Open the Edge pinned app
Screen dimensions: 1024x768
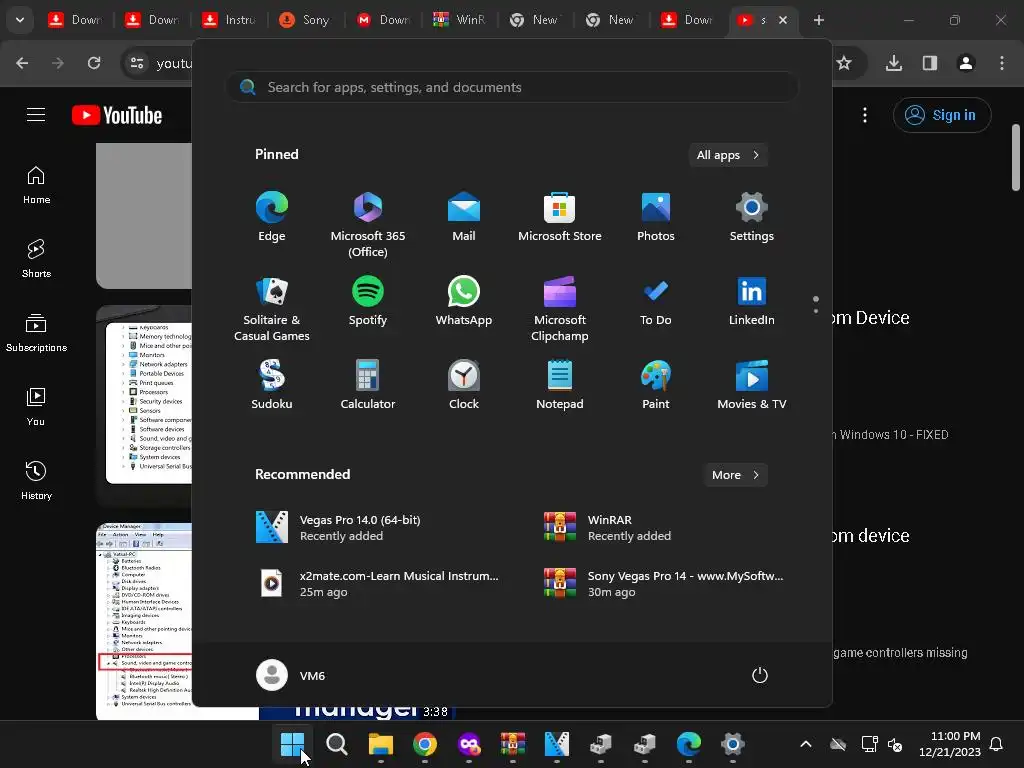272,217
